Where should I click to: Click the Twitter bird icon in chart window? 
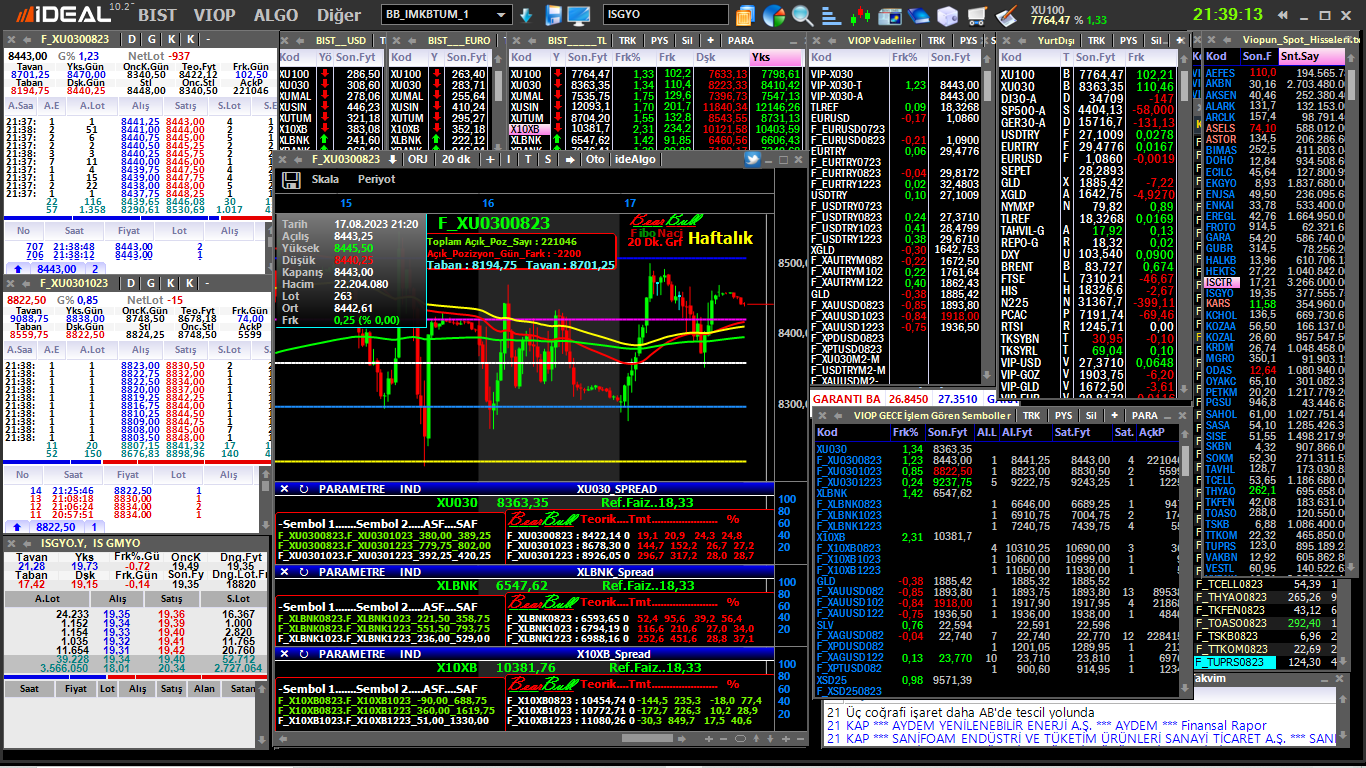754,159
